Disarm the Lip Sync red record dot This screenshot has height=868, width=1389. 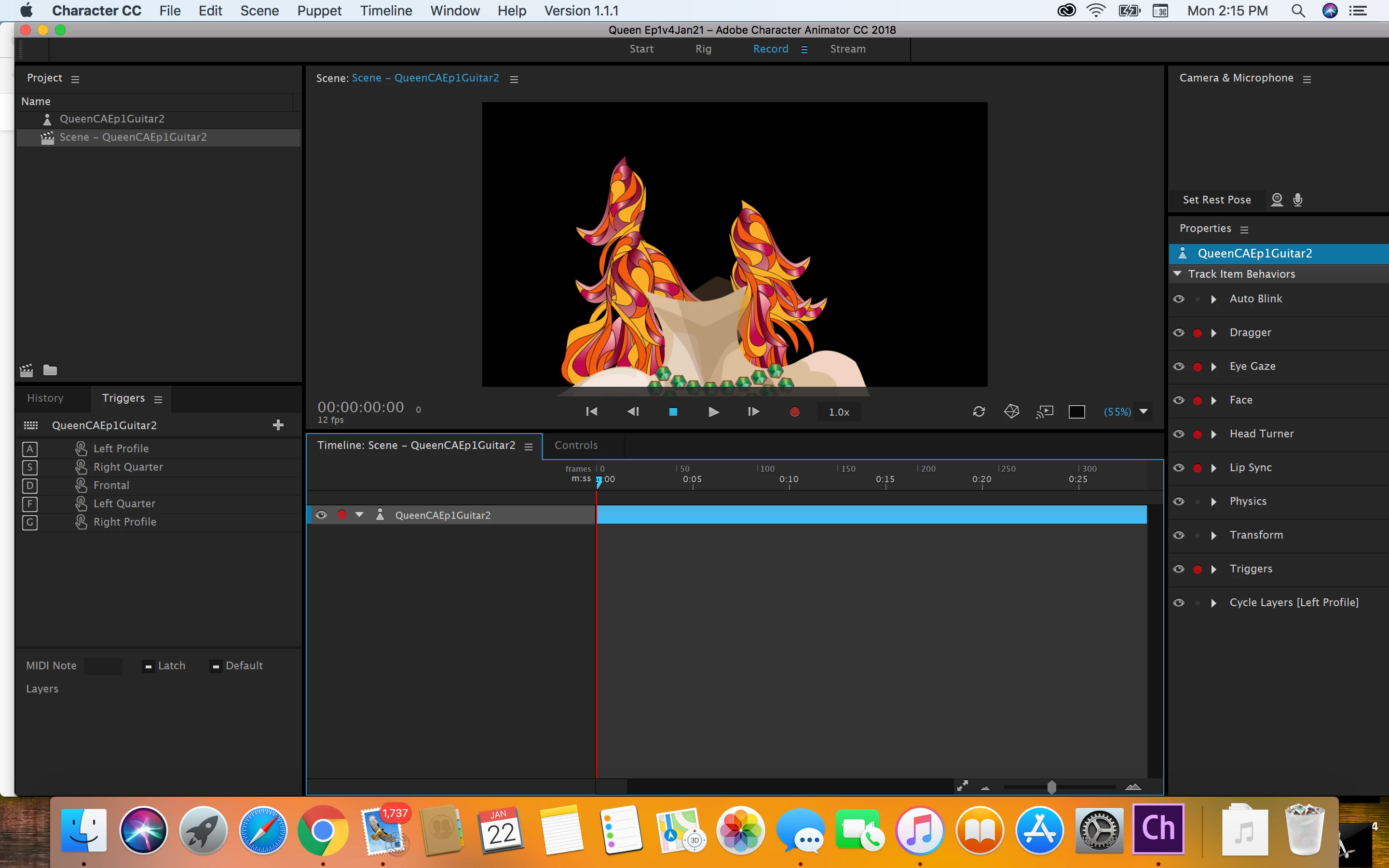1198,468
